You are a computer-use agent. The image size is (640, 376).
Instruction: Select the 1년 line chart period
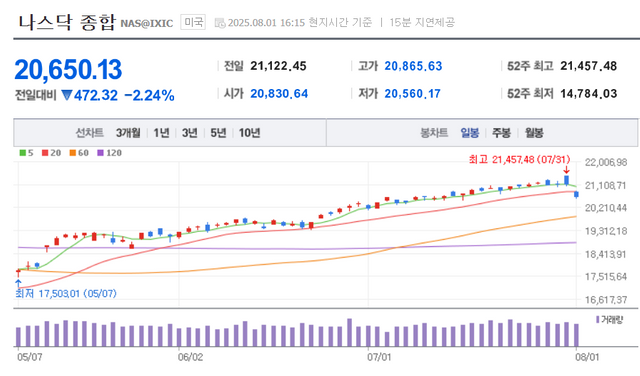tap(161, 133)
